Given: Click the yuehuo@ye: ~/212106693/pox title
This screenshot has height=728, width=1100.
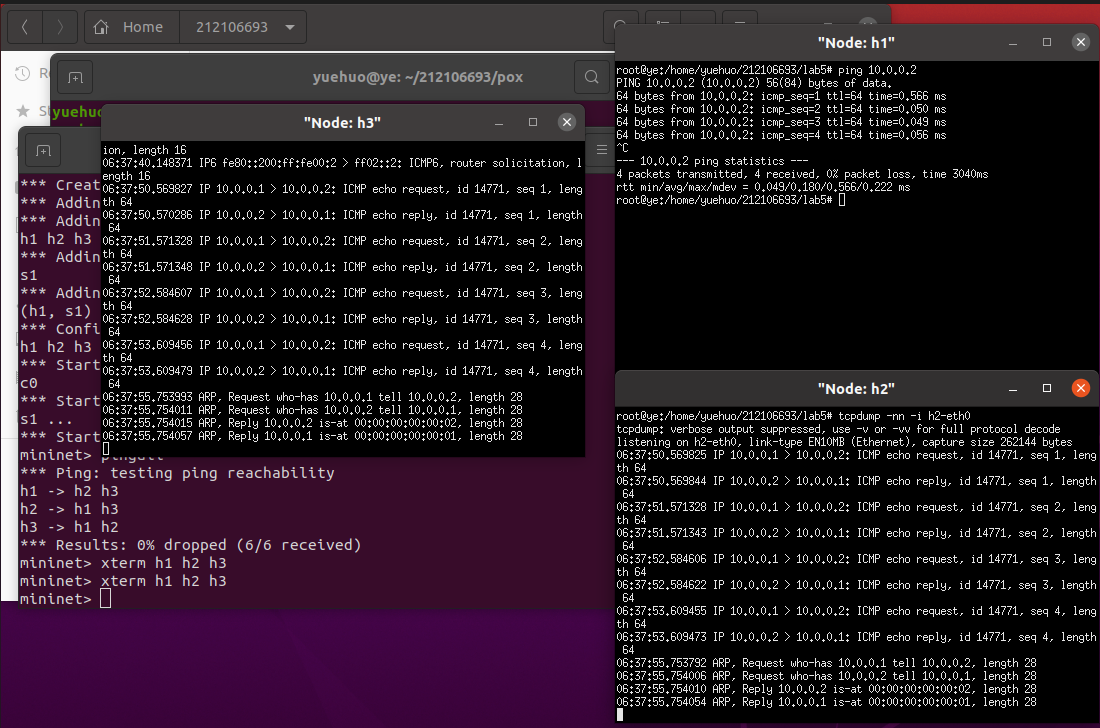Looking at the screenshot, I should tap(417, 77).
